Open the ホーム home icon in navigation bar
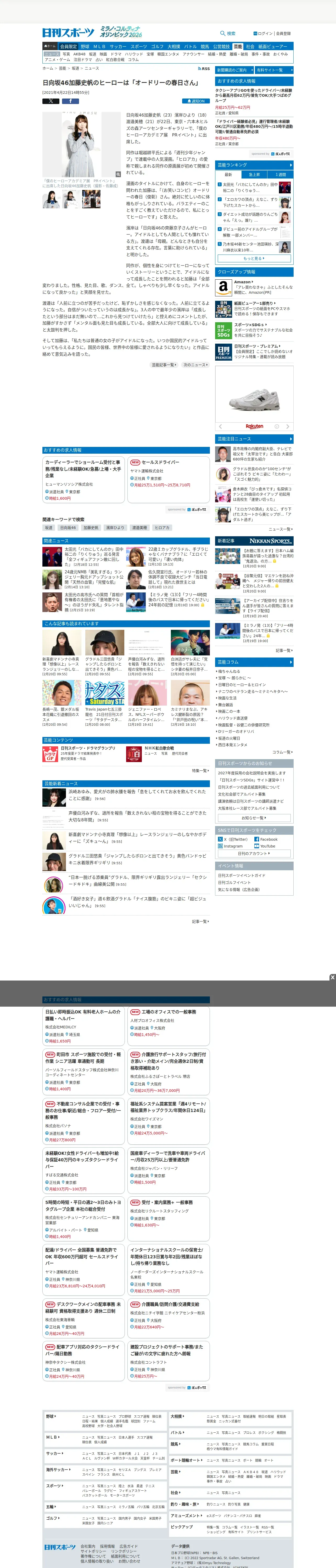The height and width of the screenshot is (1568, 336). [50, 46]
